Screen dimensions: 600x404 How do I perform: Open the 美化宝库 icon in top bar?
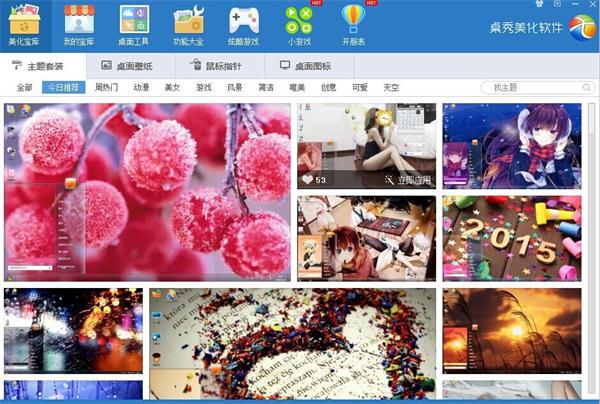click(x=26, y=19)
